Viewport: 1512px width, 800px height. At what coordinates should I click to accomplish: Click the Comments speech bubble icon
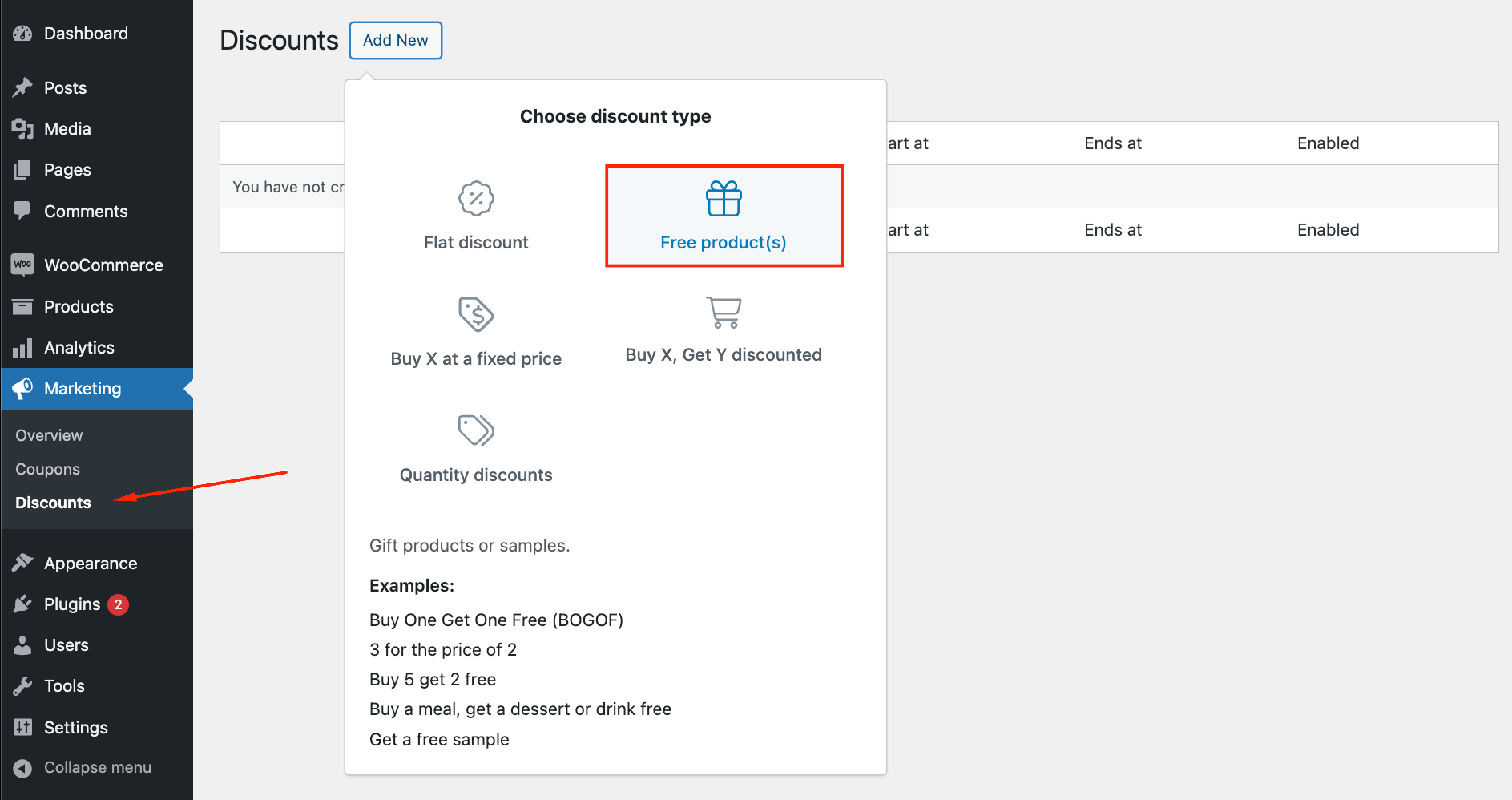[23, 211]
